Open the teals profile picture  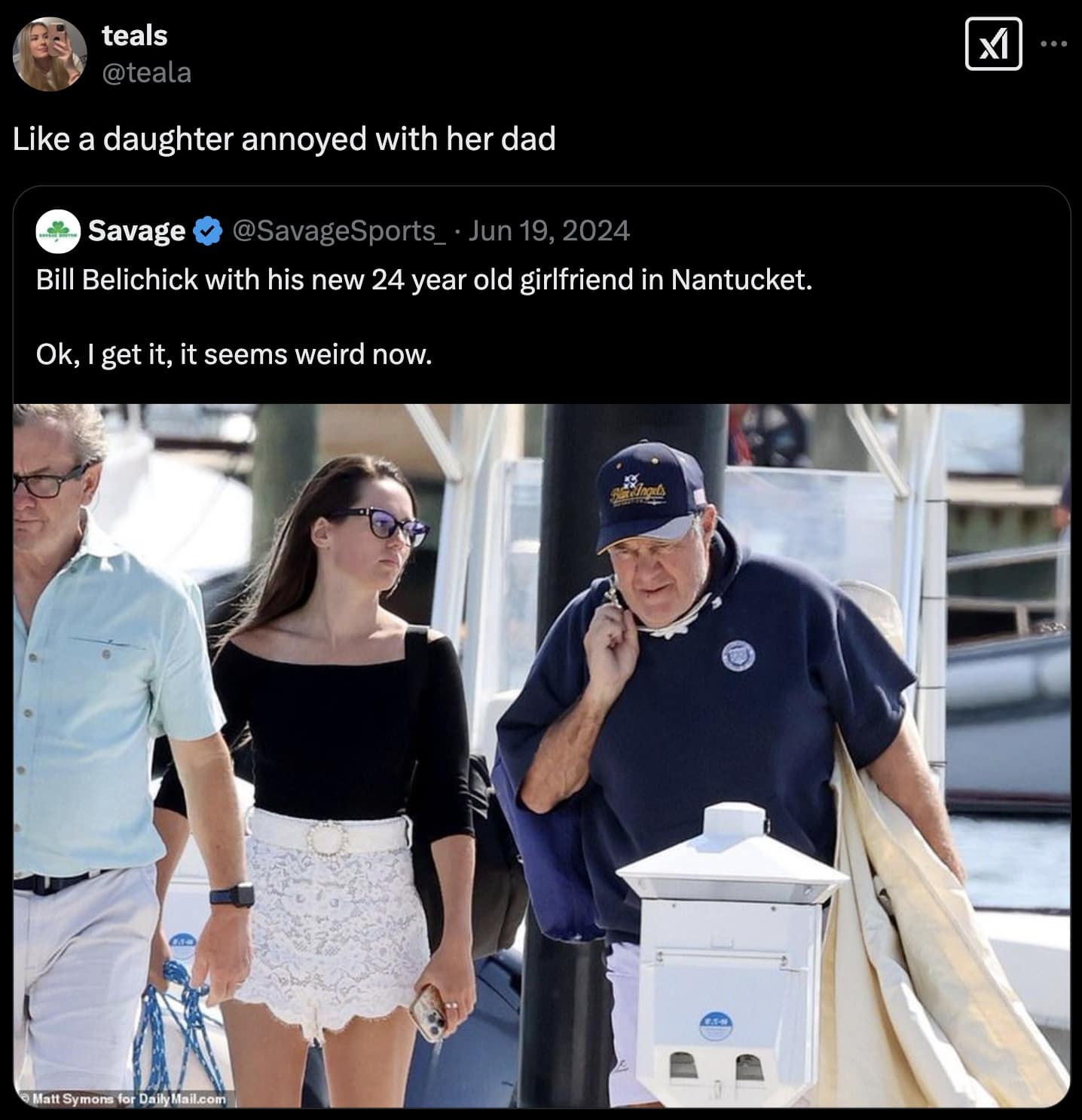pos(50,53)
